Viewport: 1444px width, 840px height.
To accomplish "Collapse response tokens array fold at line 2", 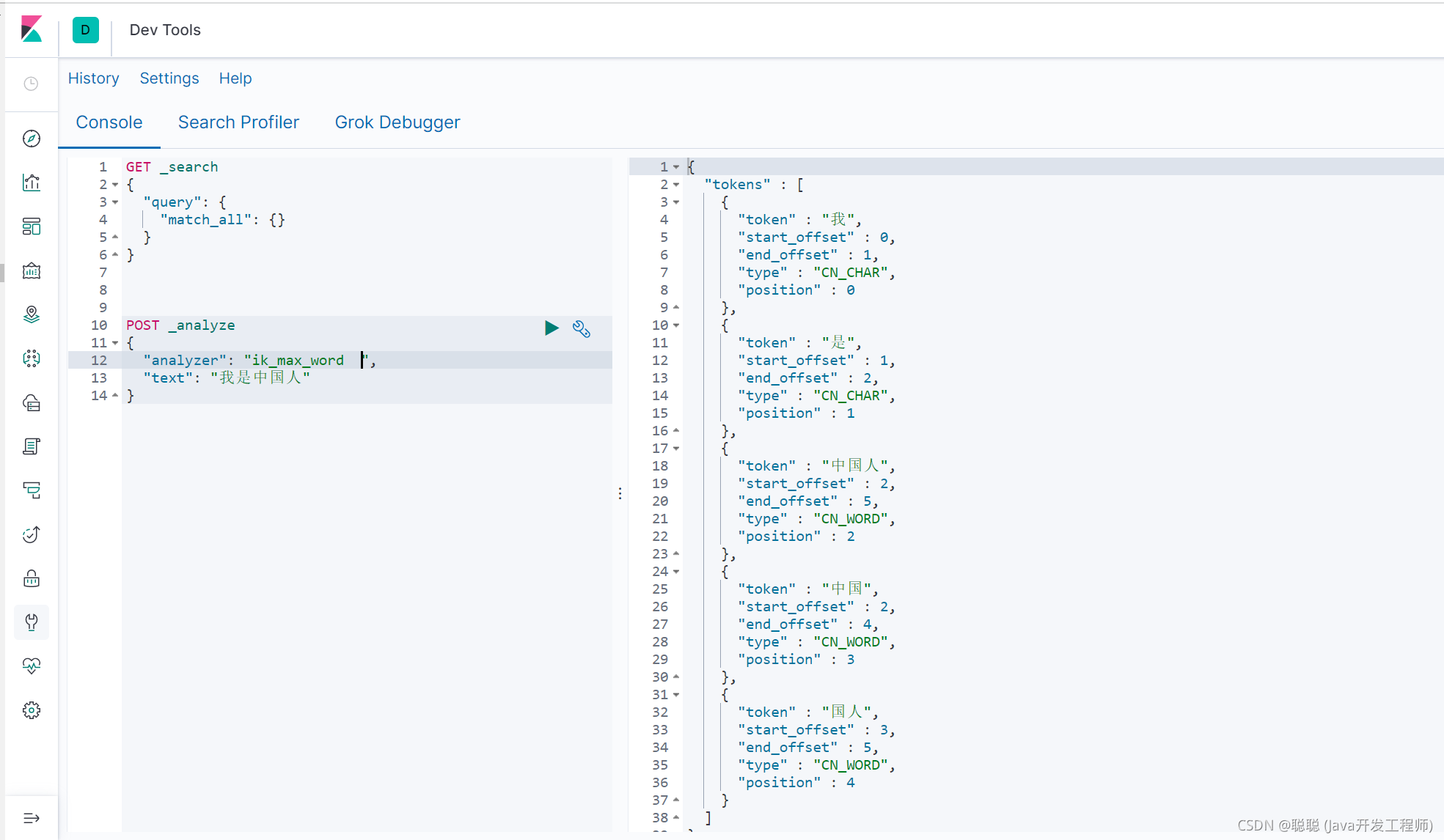I will (676, 185).
